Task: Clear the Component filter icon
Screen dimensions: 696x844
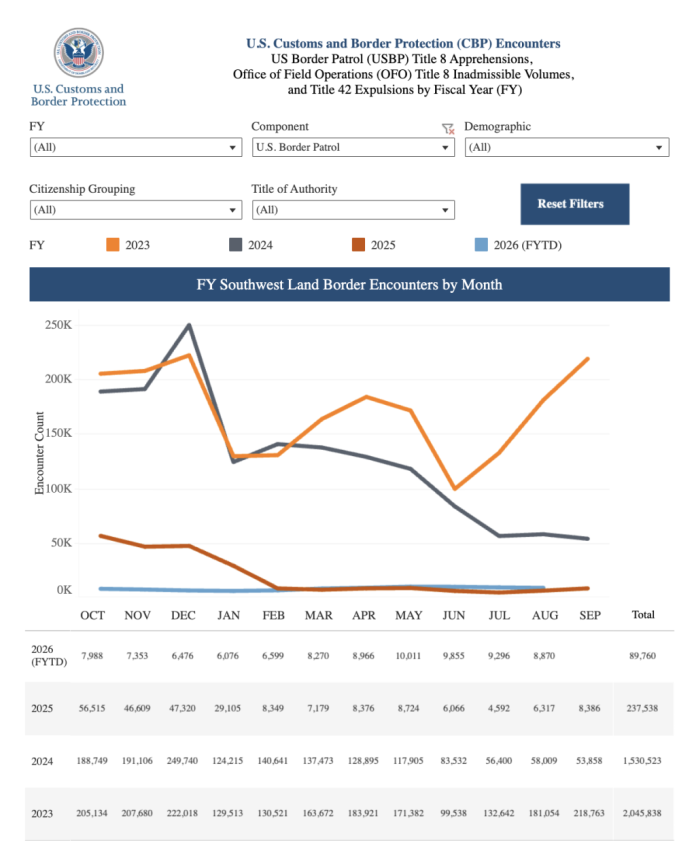Action: click(x=448, y=129)
